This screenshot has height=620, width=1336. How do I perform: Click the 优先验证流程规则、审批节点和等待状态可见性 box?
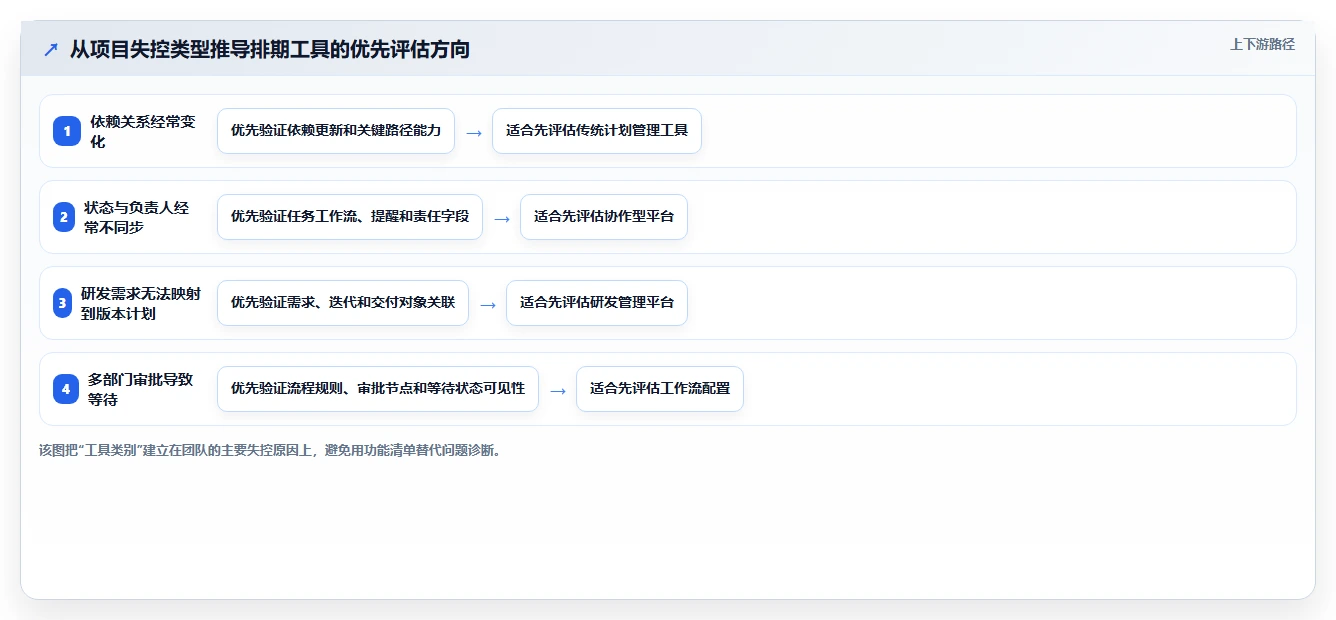[378, 389]
